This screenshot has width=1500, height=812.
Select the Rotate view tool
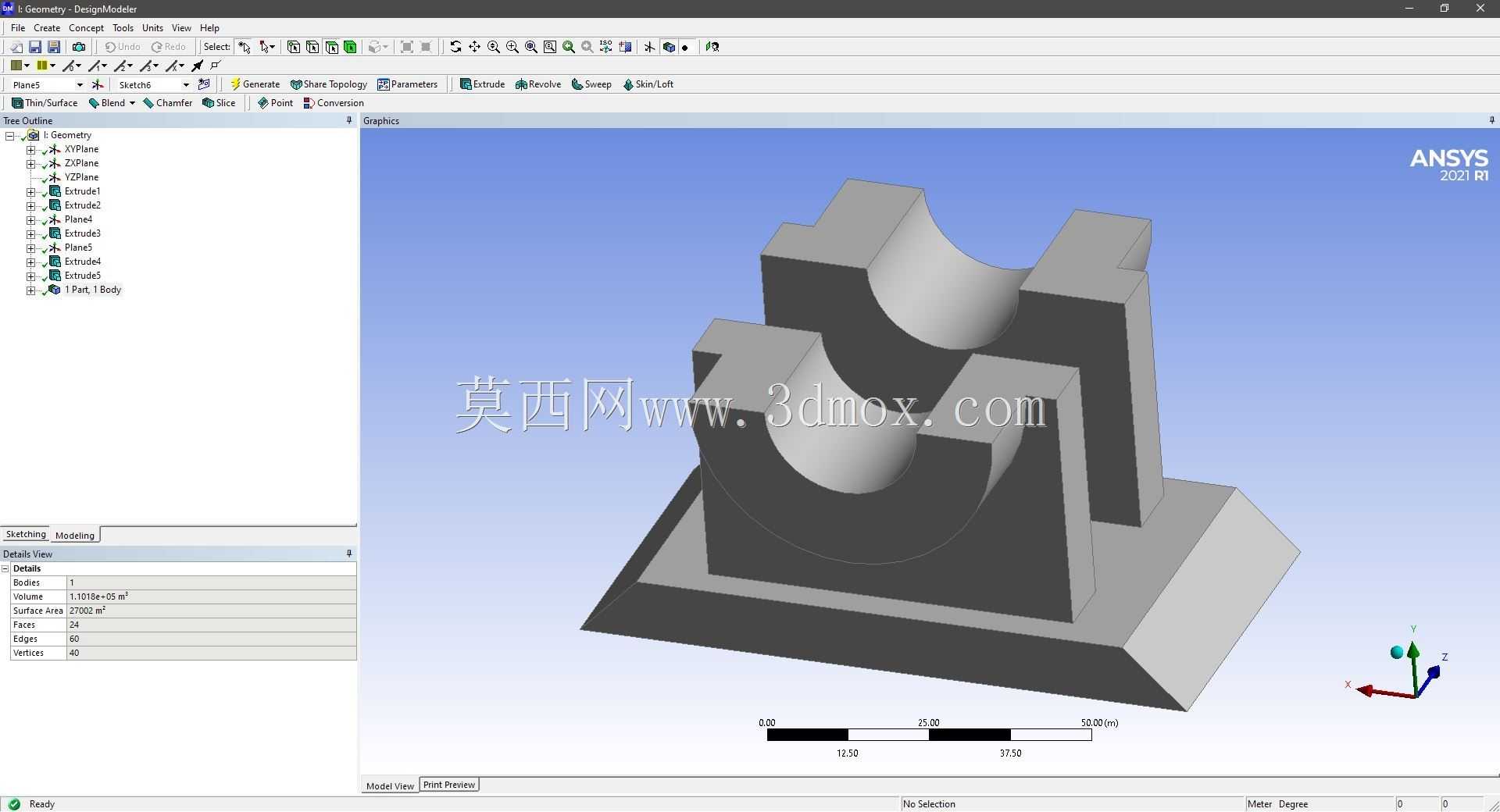[455, 47]
